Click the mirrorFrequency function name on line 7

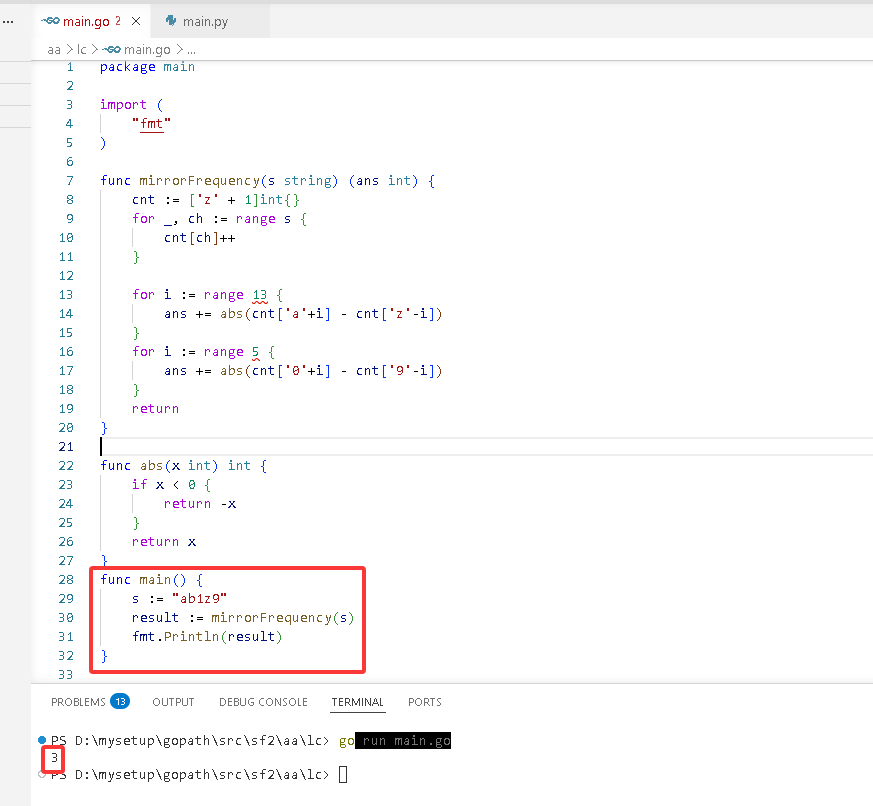[x=199, y=180]
